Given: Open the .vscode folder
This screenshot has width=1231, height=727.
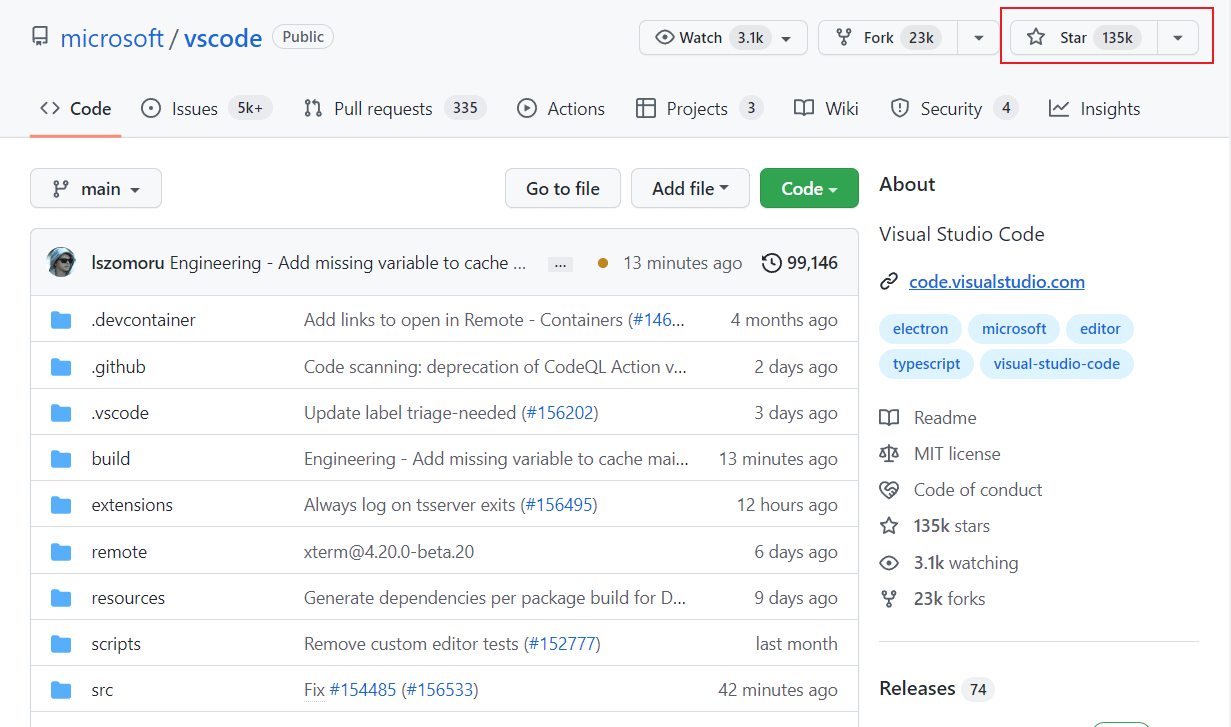Looking at the screenshot, I should 120,413.
